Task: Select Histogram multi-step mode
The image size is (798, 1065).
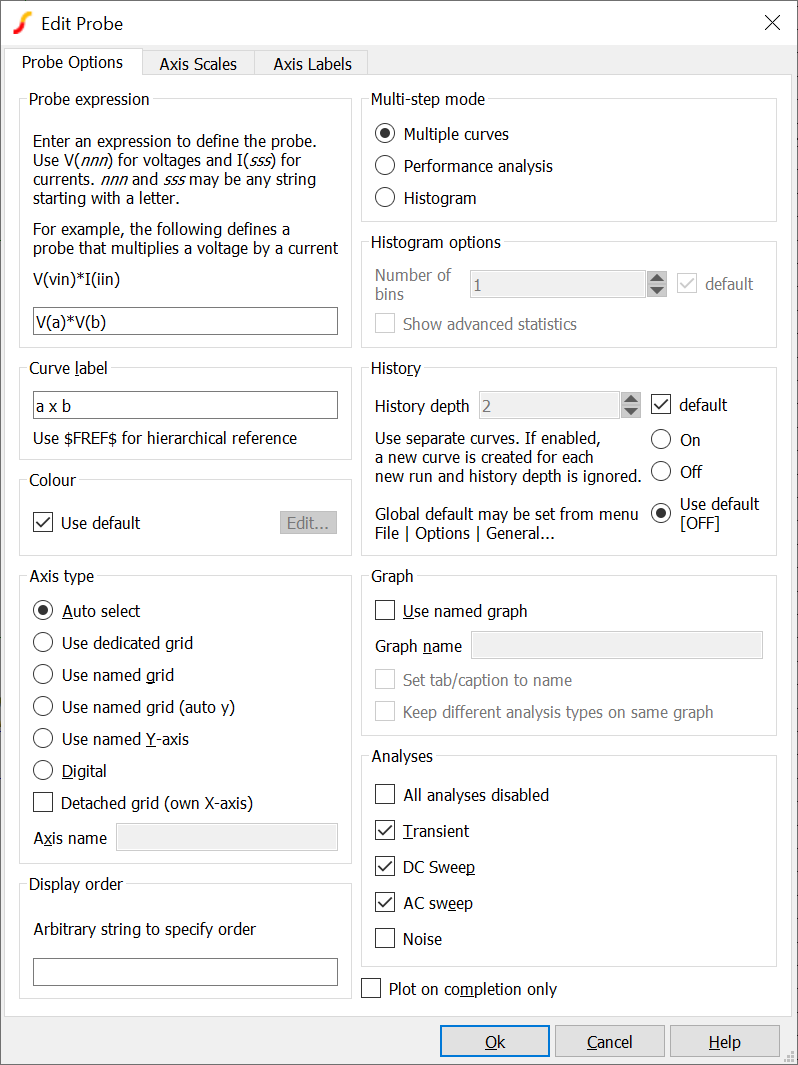Action: [385, 198]
